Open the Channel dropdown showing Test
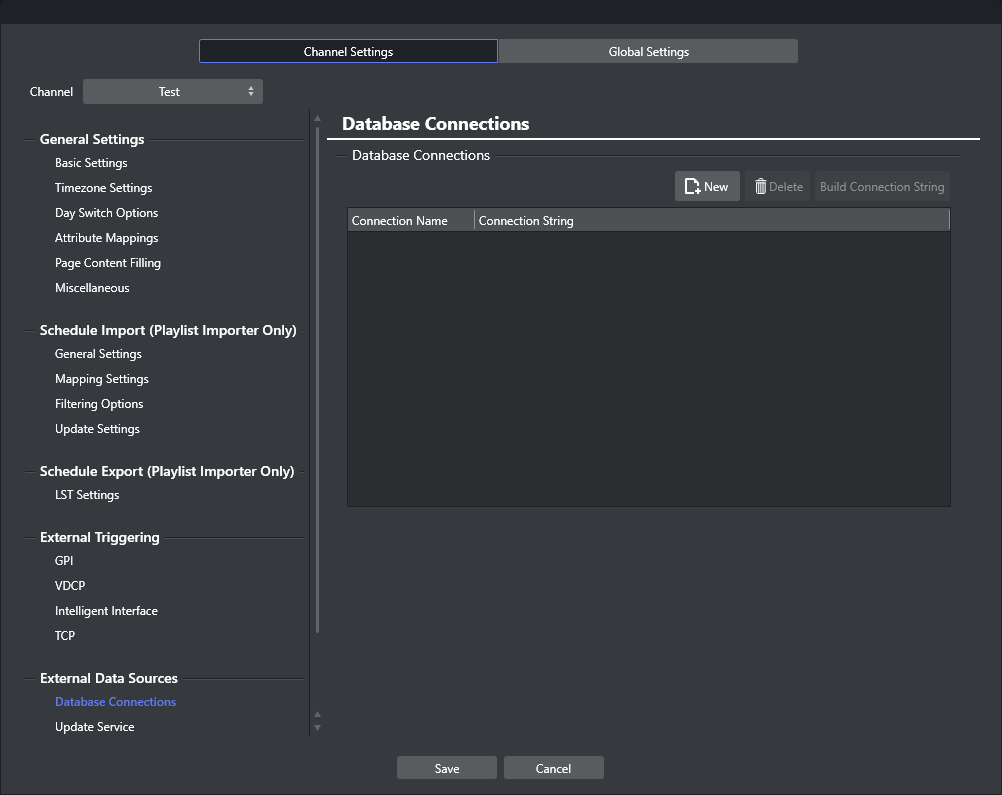1002x795 pixels. point(172,92)
